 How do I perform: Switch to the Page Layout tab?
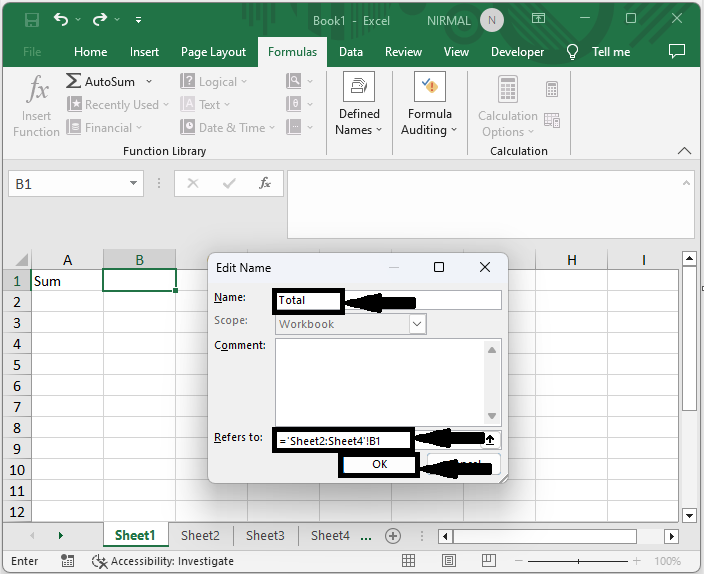click(213, 52)
